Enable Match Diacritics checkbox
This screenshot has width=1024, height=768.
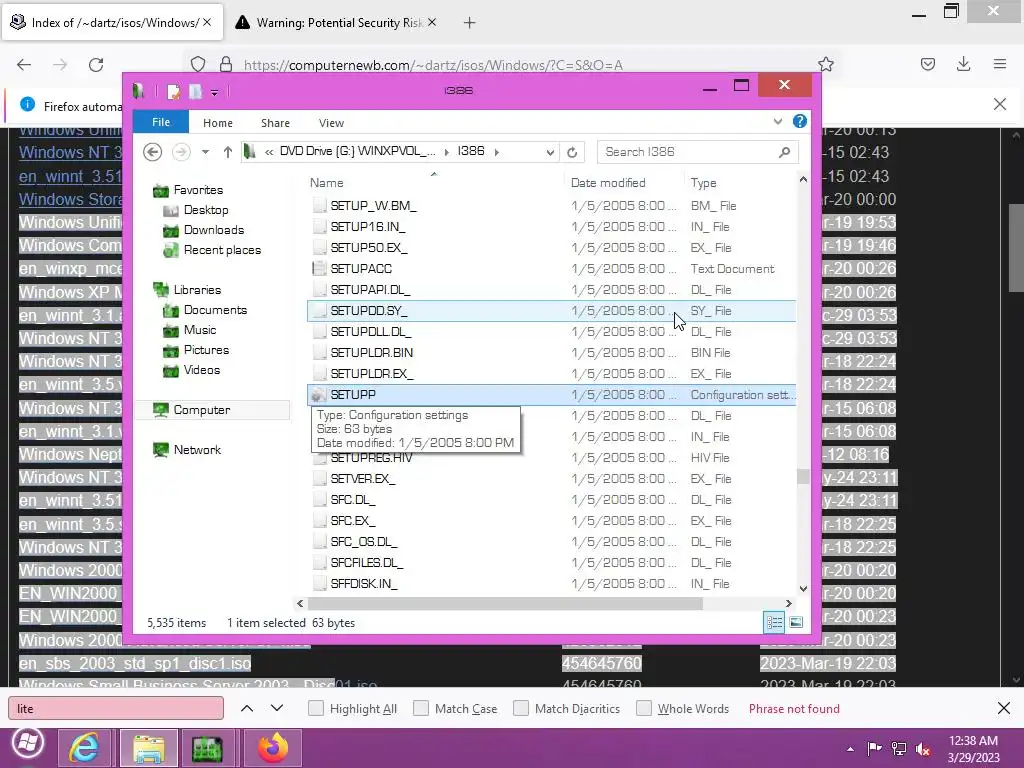pos(520,708)
